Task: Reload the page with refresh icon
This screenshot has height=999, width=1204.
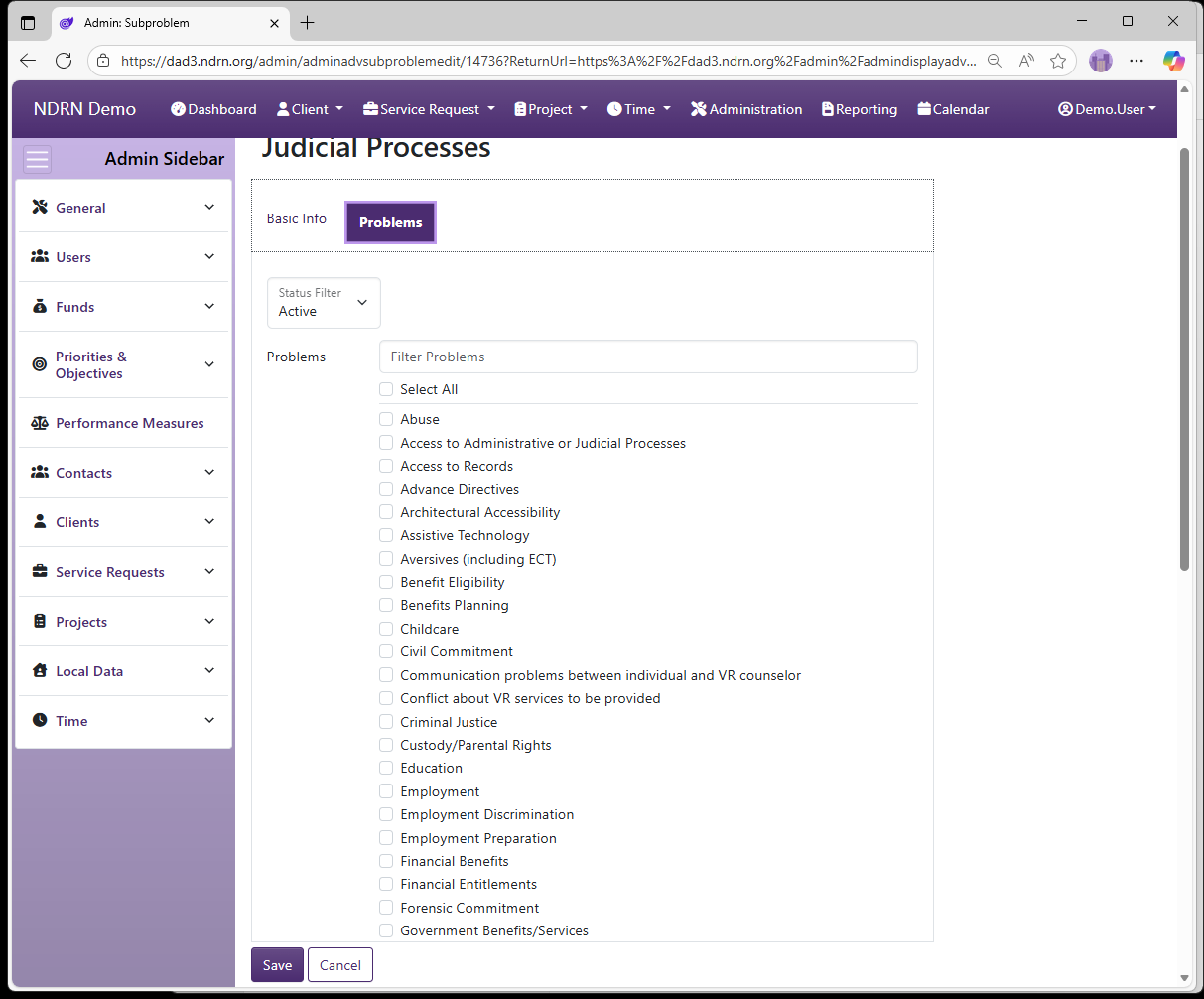Action: tap(64, 61)
